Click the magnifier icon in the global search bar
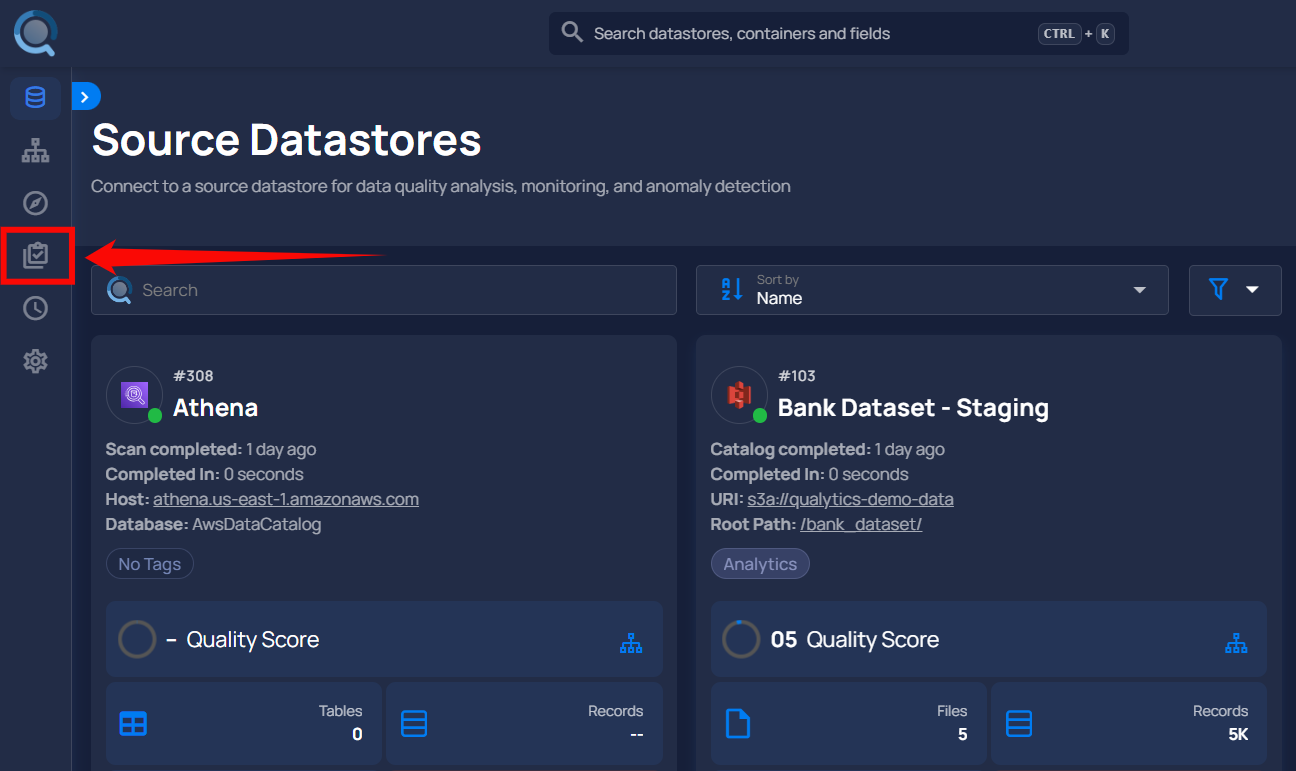This screenshot has height=771, width=1296. pos(572,33)
